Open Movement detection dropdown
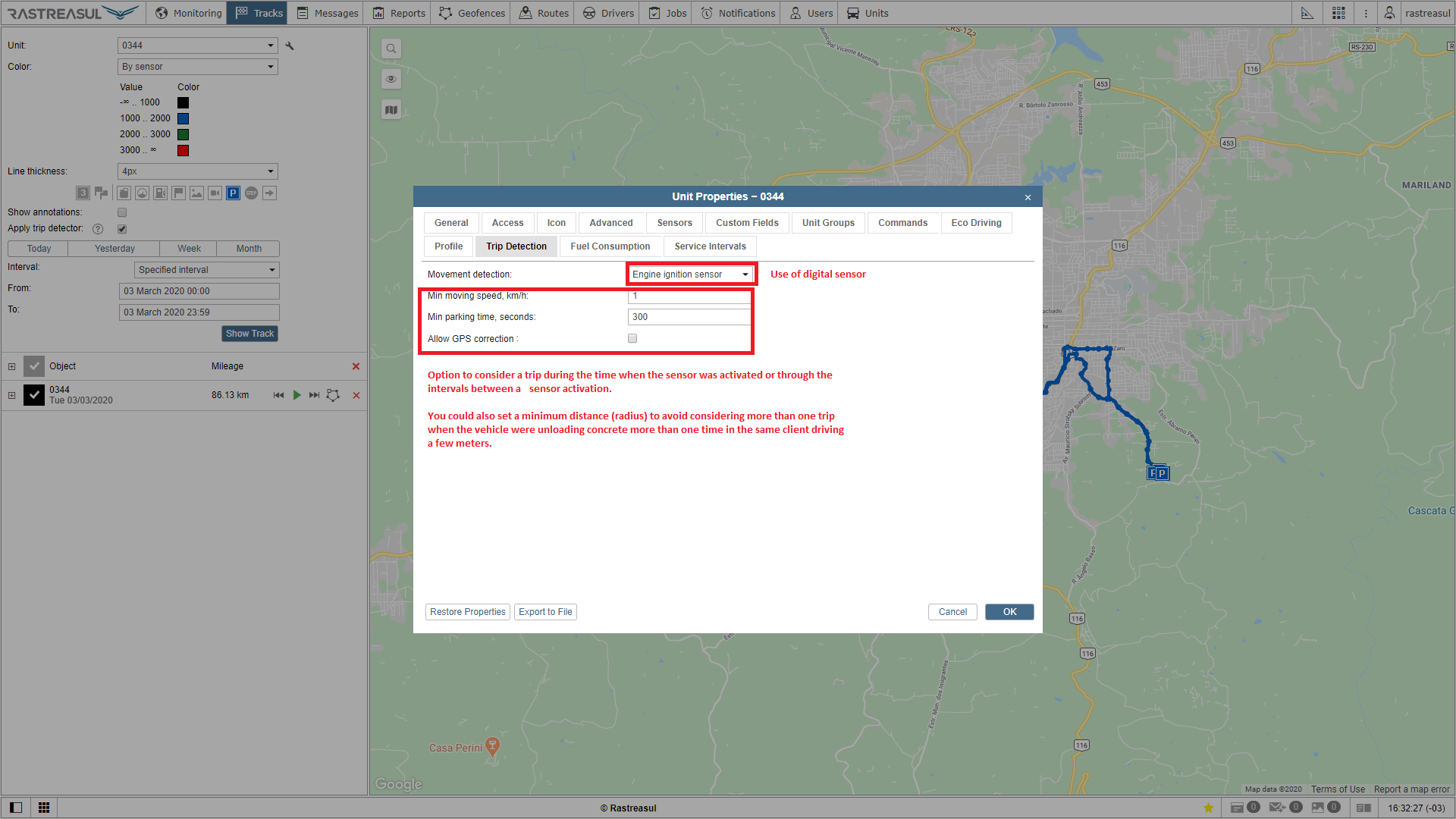This screenshot has width=1456, height=819. [690, 275]
